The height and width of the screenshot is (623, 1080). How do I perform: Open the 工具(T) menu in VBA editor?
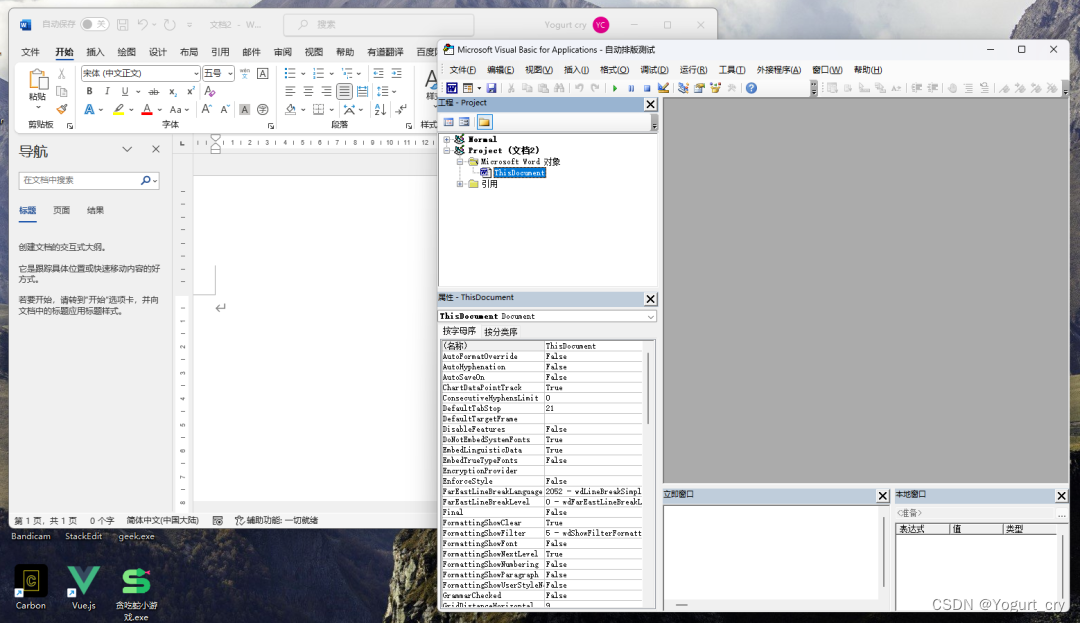[731, 70]
